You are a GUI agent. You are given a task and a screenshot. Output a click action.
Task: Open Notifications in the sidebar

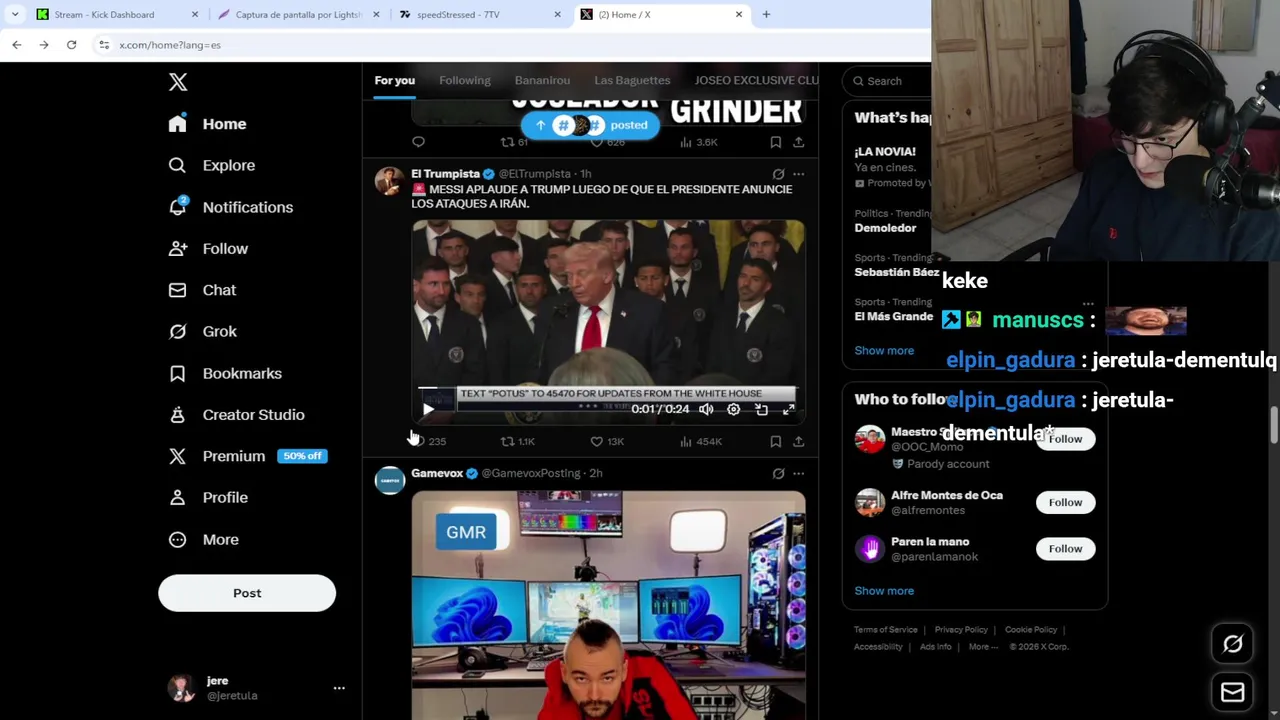[231, 207]
